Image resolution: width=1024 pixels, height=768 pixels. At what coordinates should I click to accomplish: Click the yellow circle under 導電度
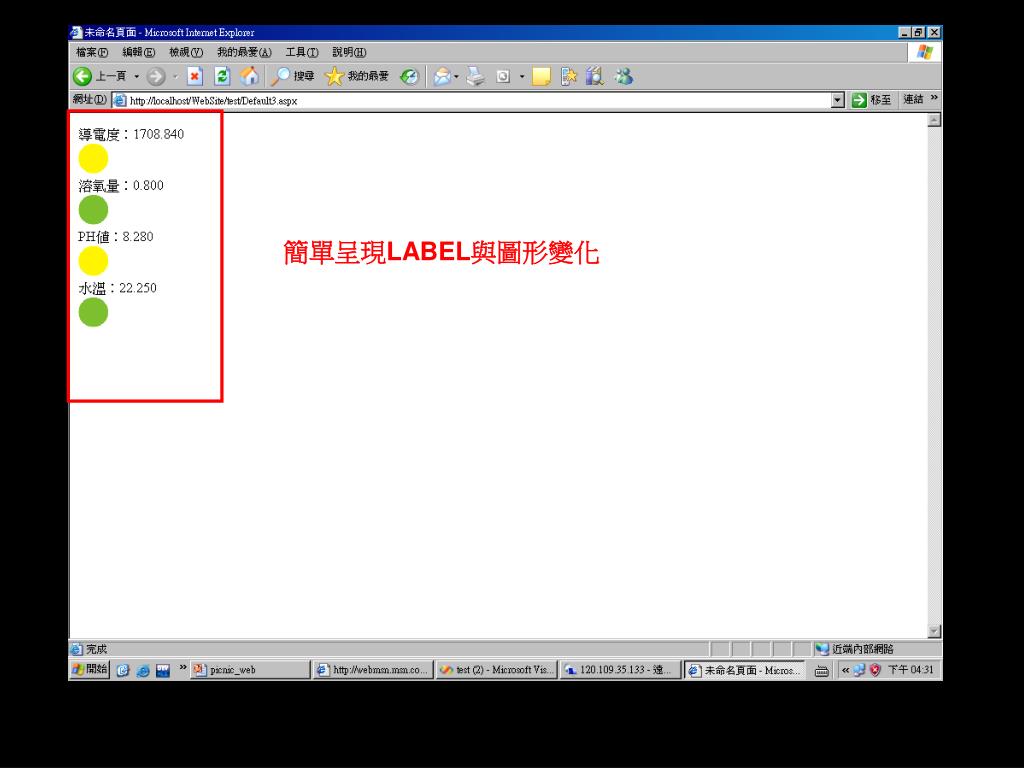(93, 158)
